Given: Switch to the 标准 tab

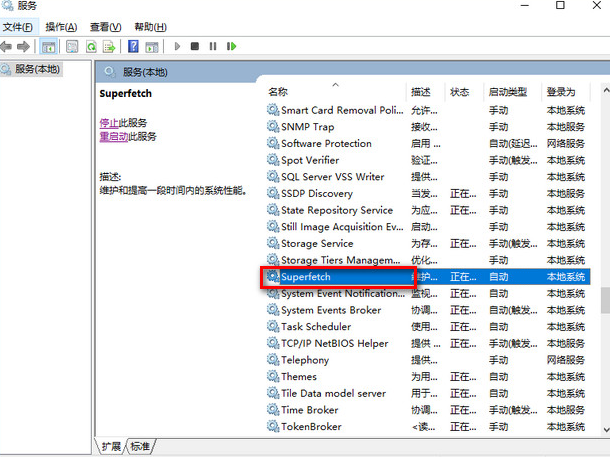Looking at the screenshot, I should point(141,446).
